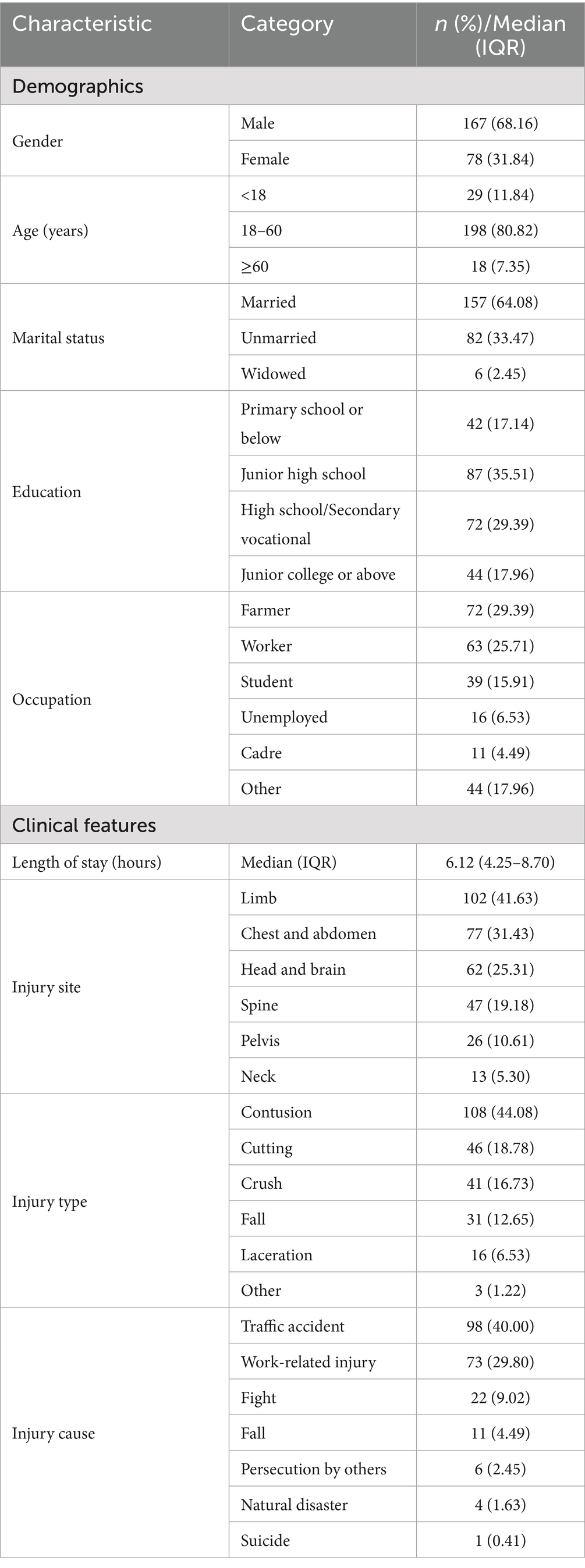The image size is (585, 1568).
Task: Click the Chest and abdomen cell
Action: pos(309,933)
